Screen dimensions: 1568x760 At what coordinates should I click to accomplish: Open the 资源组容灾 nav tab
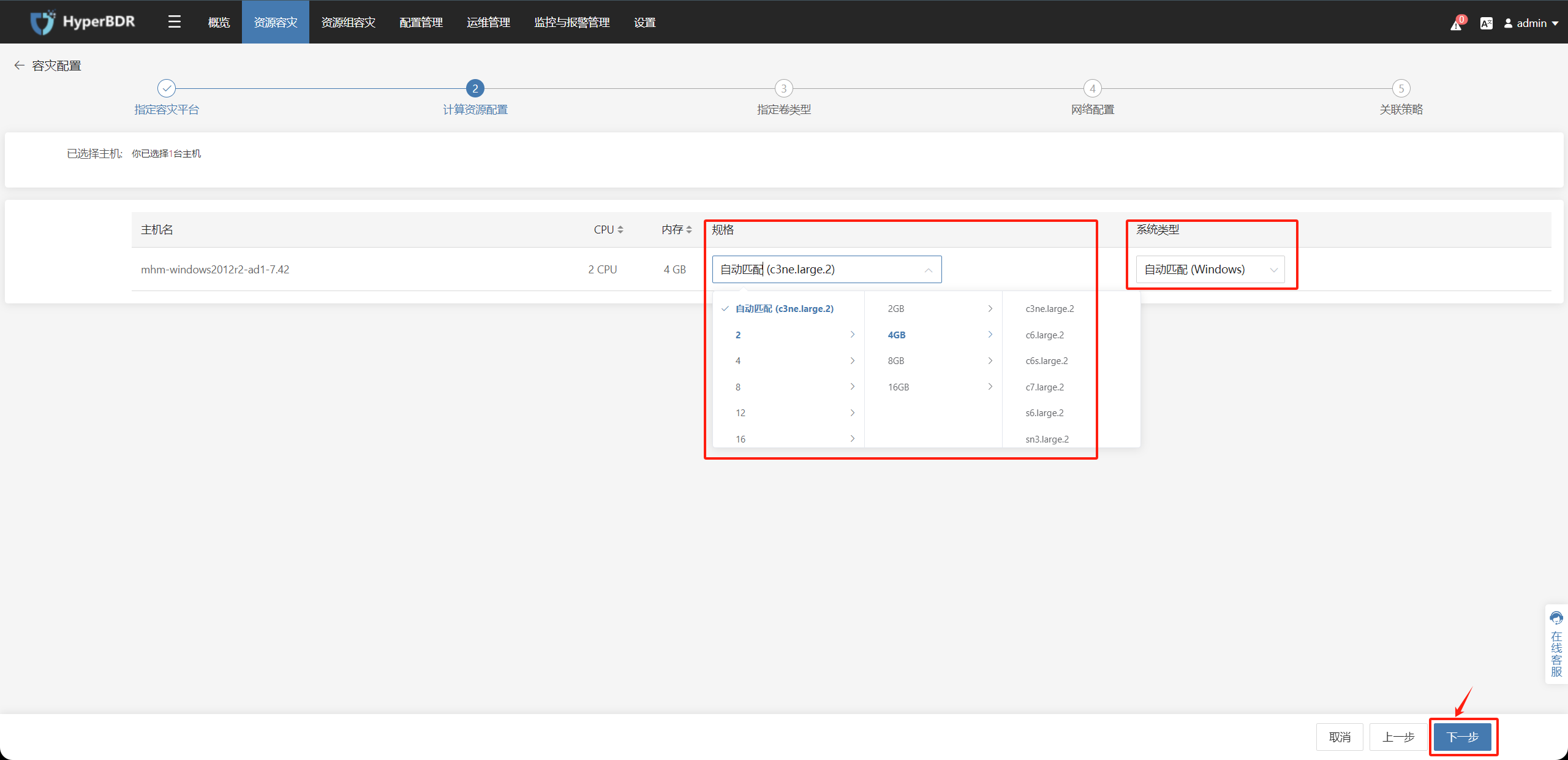pyautogui.click(x=349, y=23)
